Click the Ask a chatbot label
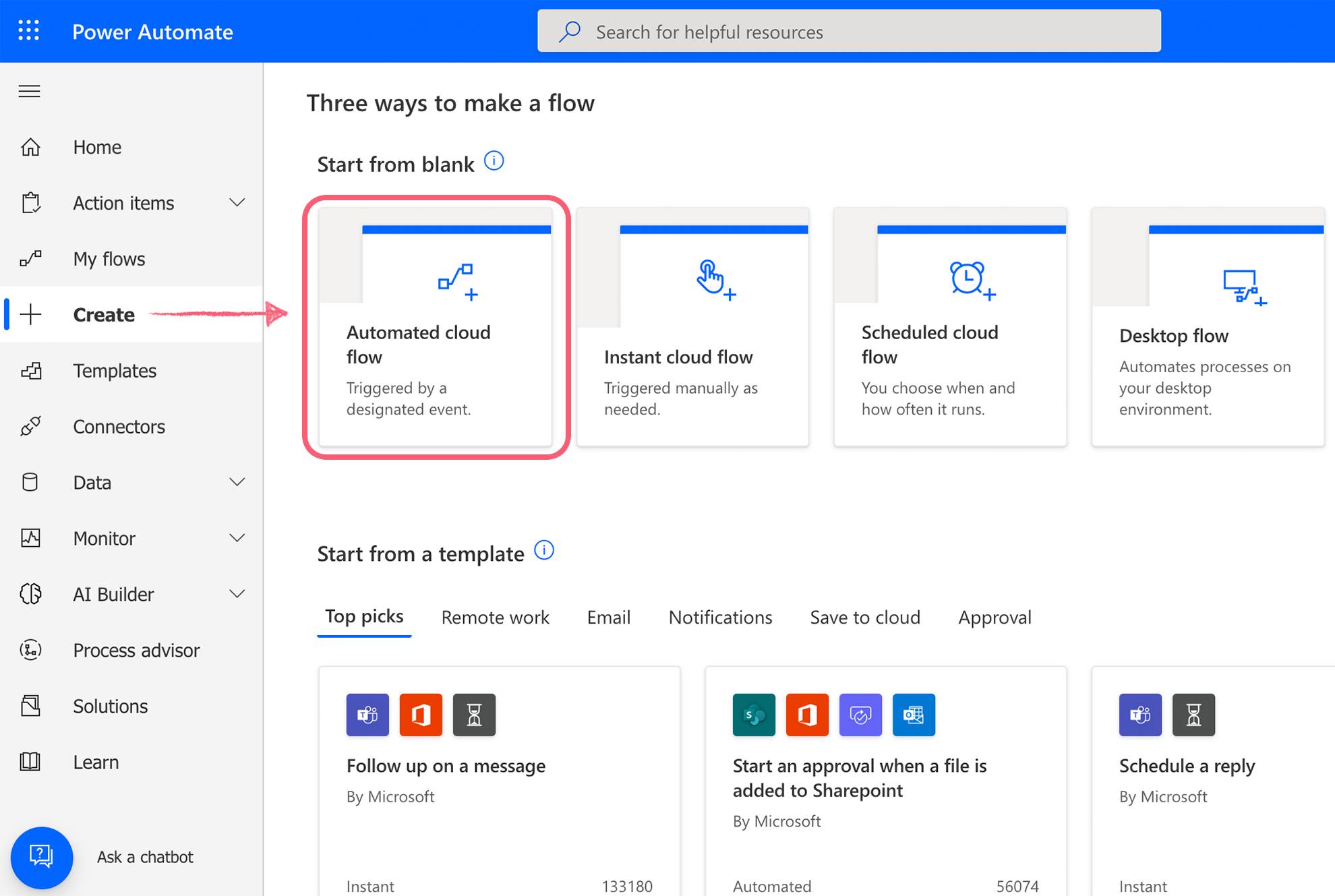The height and width of the screenshot is (896, 1335). coord(145,857)
